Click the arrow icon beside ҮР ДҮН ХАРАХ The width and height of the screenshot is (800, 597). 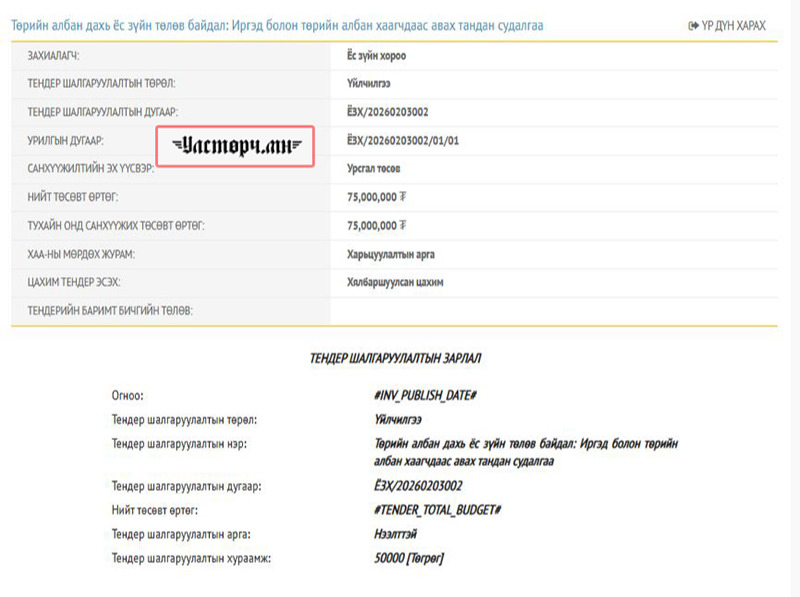[694, 25]
